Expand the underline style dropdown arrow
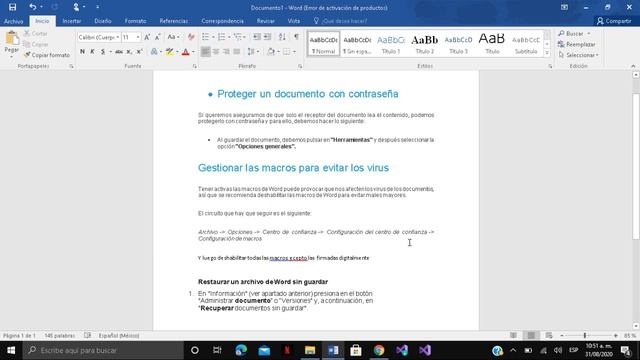 tap(110, 52)
